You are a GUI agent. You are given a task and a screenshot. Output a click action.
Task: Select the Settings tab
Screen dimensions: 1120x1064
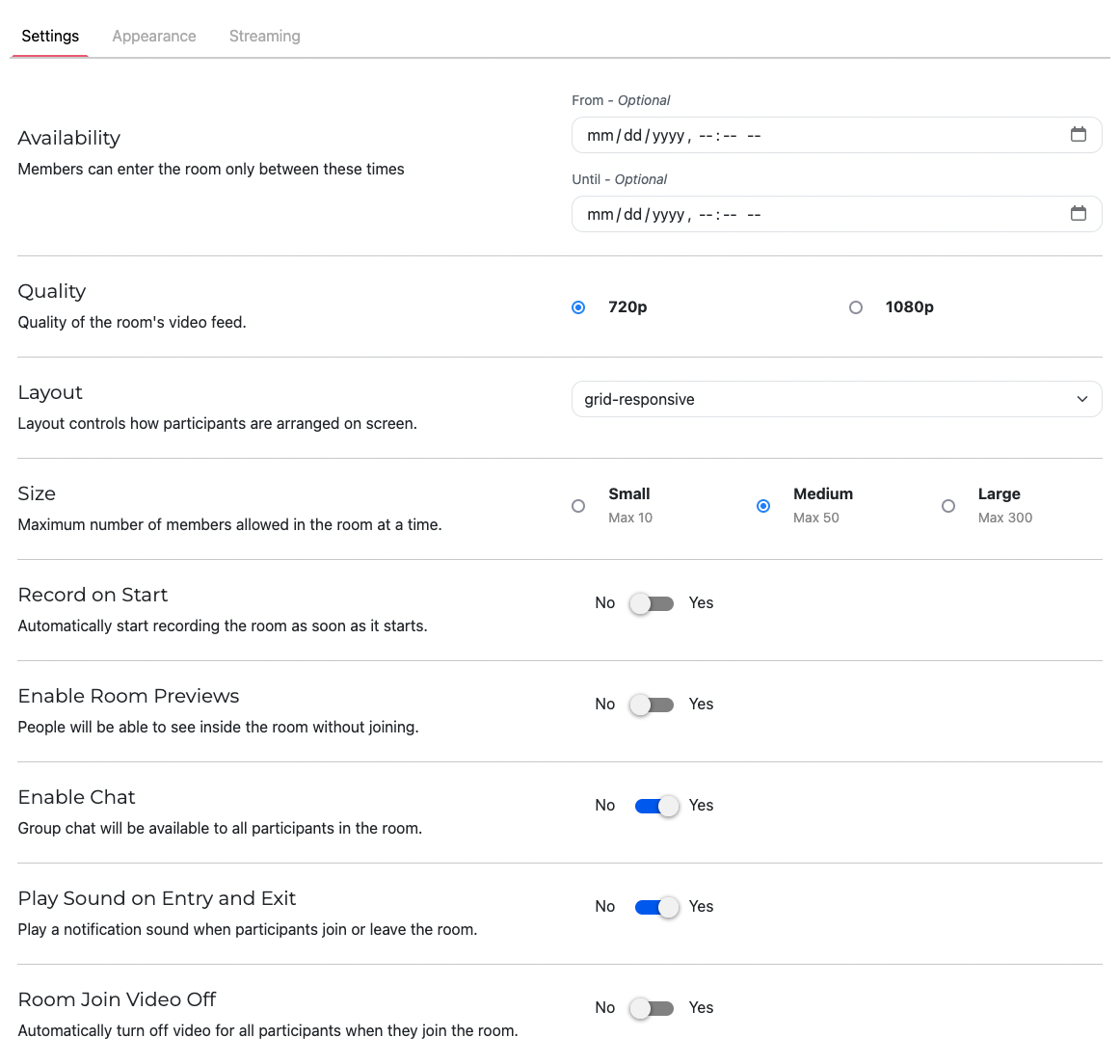click(x=49, y=36)
